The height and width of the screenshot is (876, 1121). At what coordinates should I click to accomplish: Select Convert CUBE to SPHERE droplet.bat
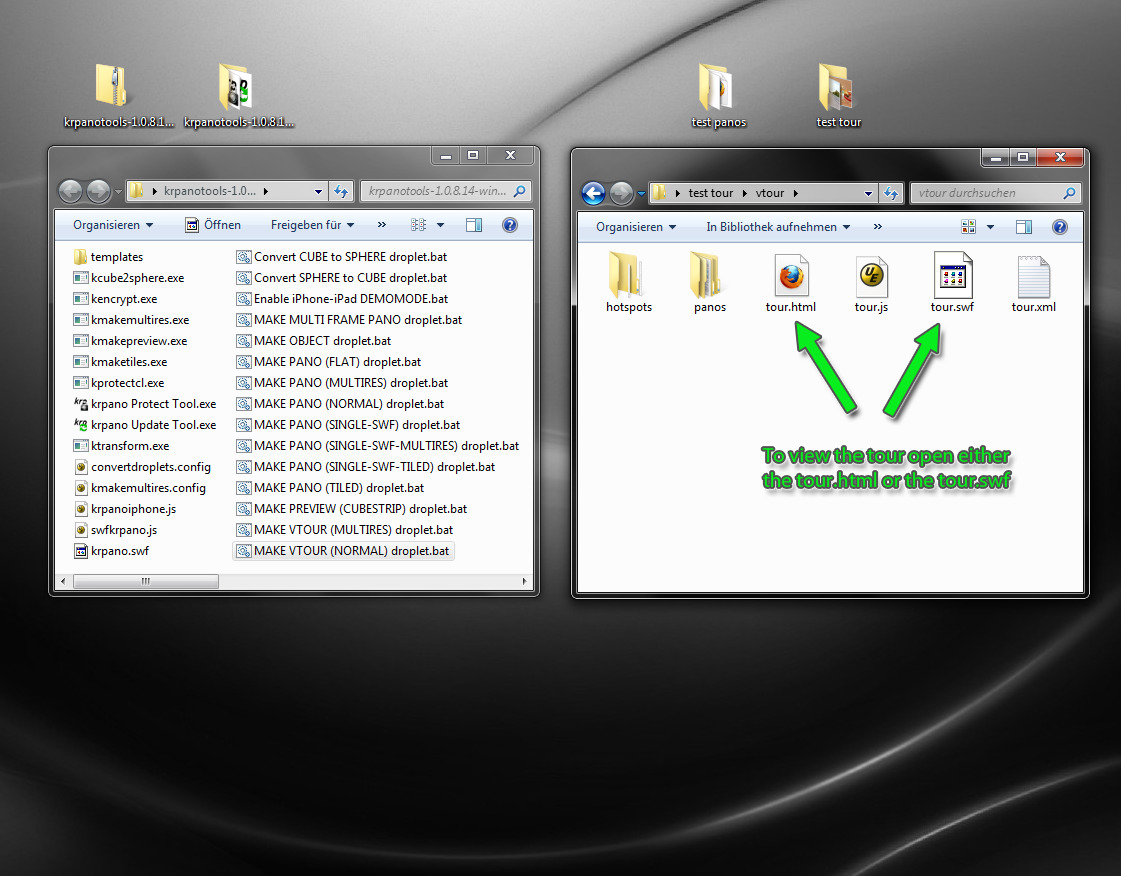pos(342,257)
